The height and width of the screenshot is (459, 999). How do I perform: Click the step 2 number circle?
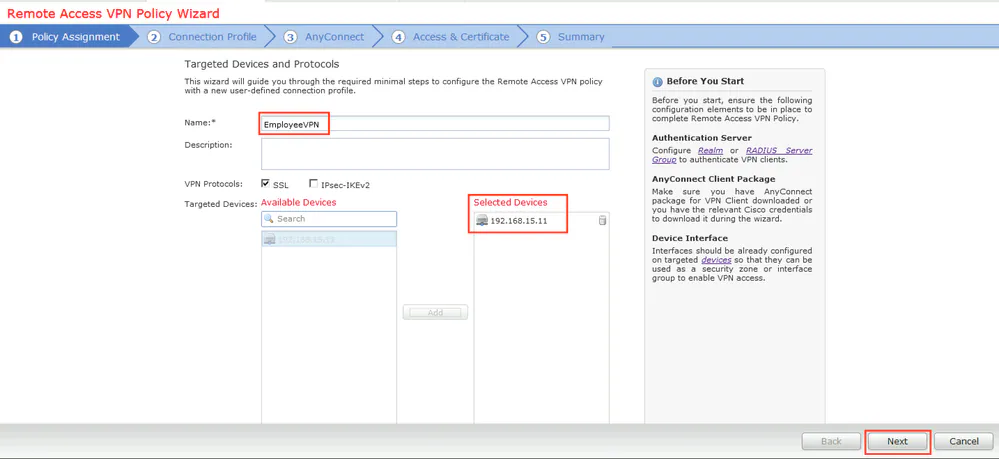point(154,37)
